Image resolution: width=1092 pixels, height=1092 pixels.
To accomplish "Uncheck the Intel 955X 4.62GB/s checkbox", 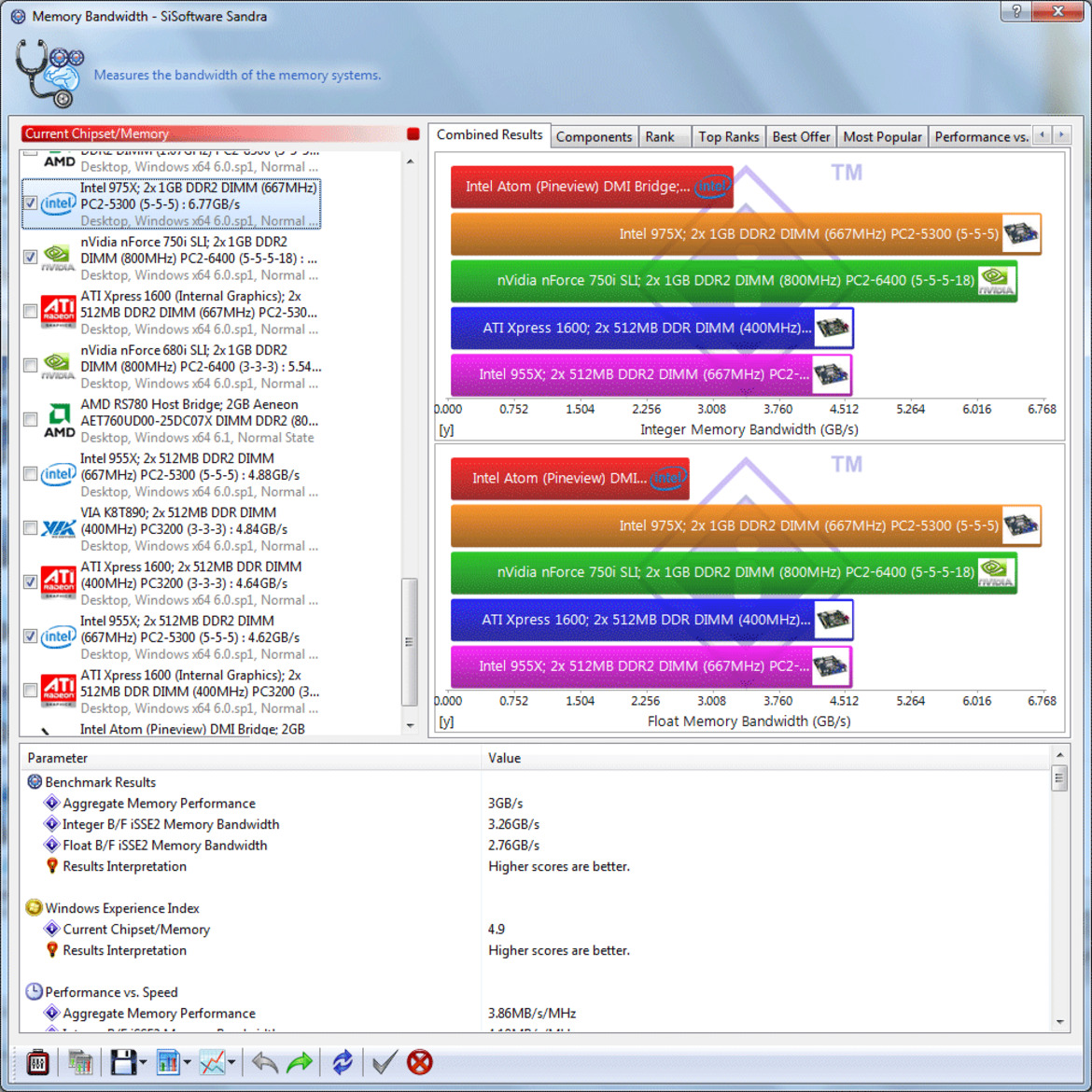I will click(30, 637).
